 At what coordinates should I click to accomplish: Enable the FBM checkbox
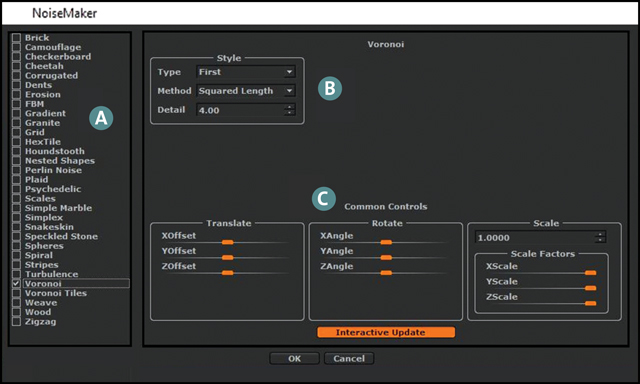[x=16, y=104]
